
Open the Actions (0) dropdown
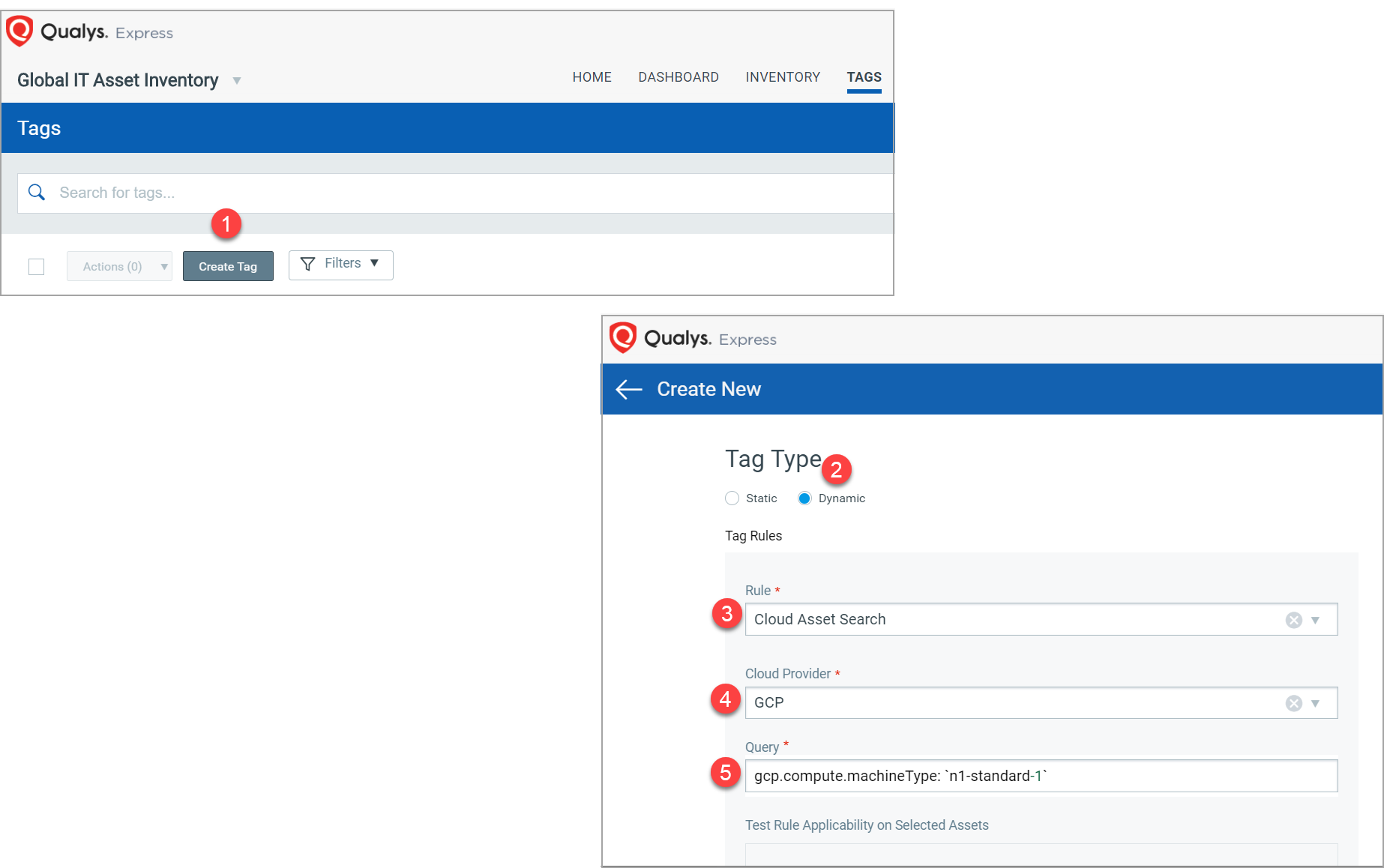click(x=119, y=266)
